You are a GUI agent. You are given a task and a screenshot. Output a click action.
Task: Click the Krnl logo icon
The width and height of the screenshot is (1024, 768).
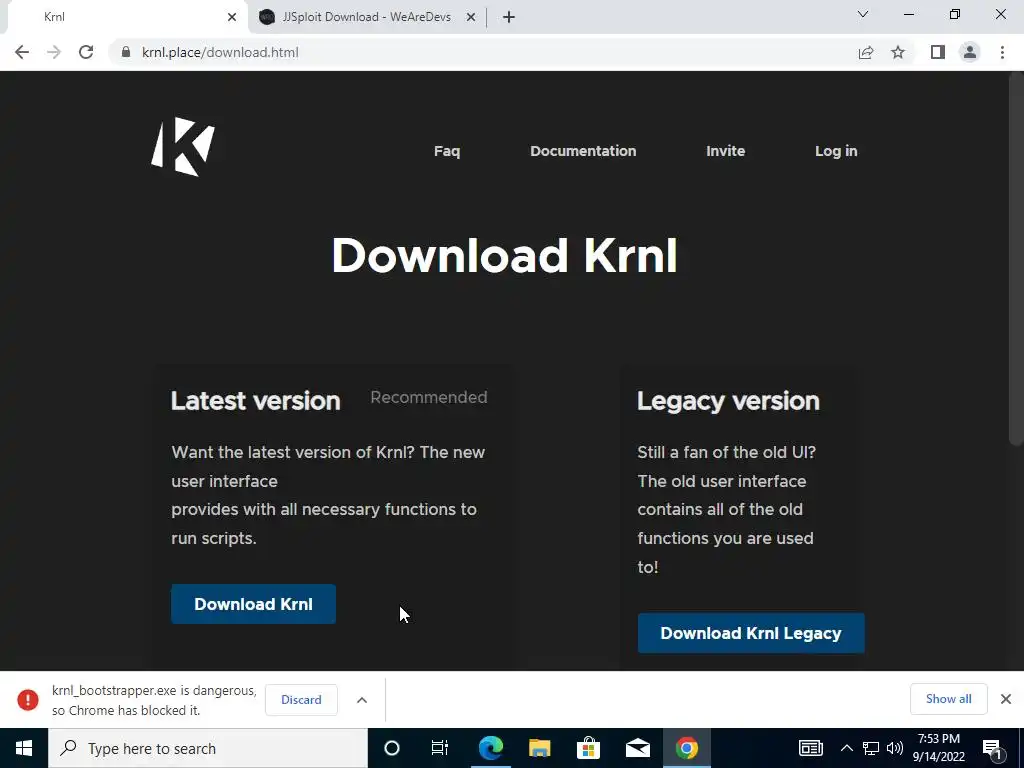click(183, 147)
